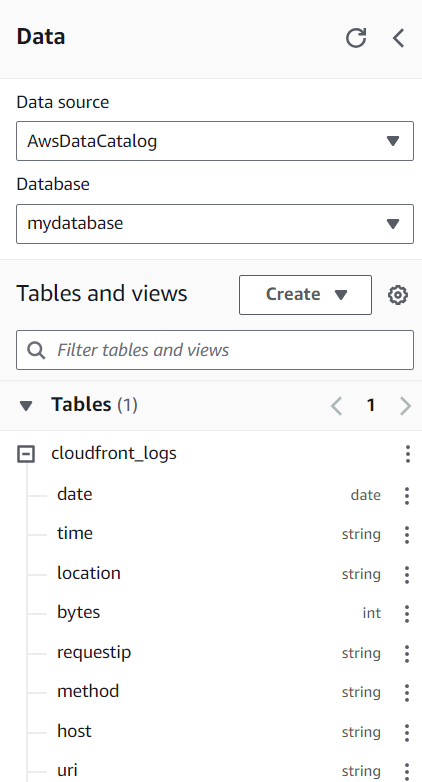
Task: Collapse the Data side panel
Action: tap(399, 38)
